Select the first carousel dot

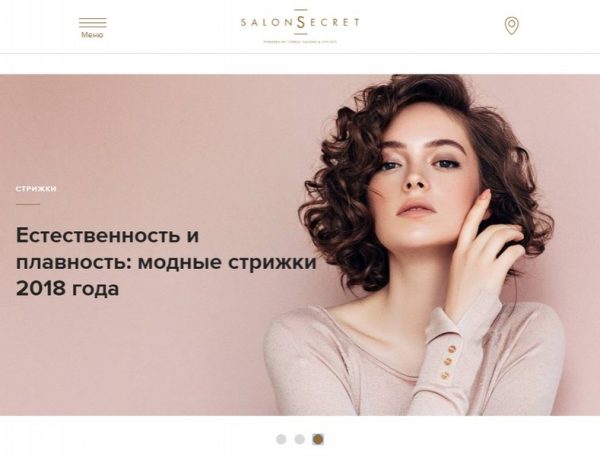(281, 439)
